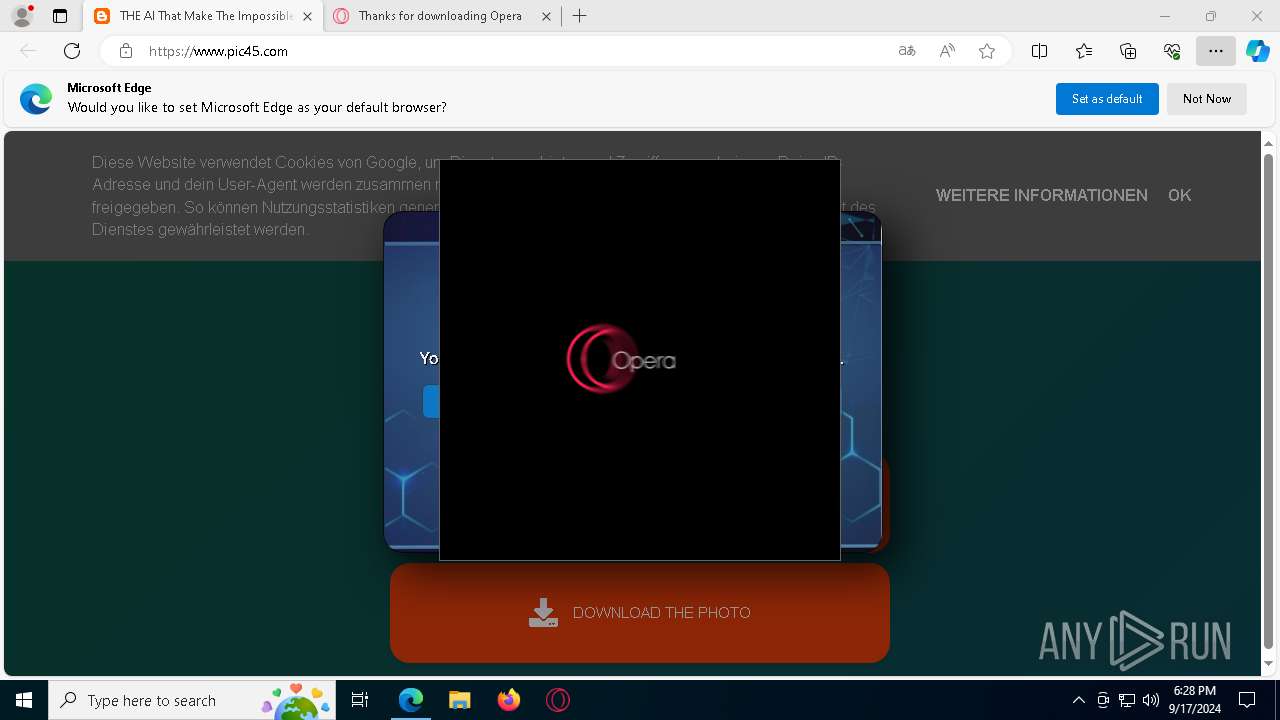Click the safely remove hardware tray icon
The width and height of the screenshot is (1280, 720).
pyautogui.click(x=1103, y=700)
